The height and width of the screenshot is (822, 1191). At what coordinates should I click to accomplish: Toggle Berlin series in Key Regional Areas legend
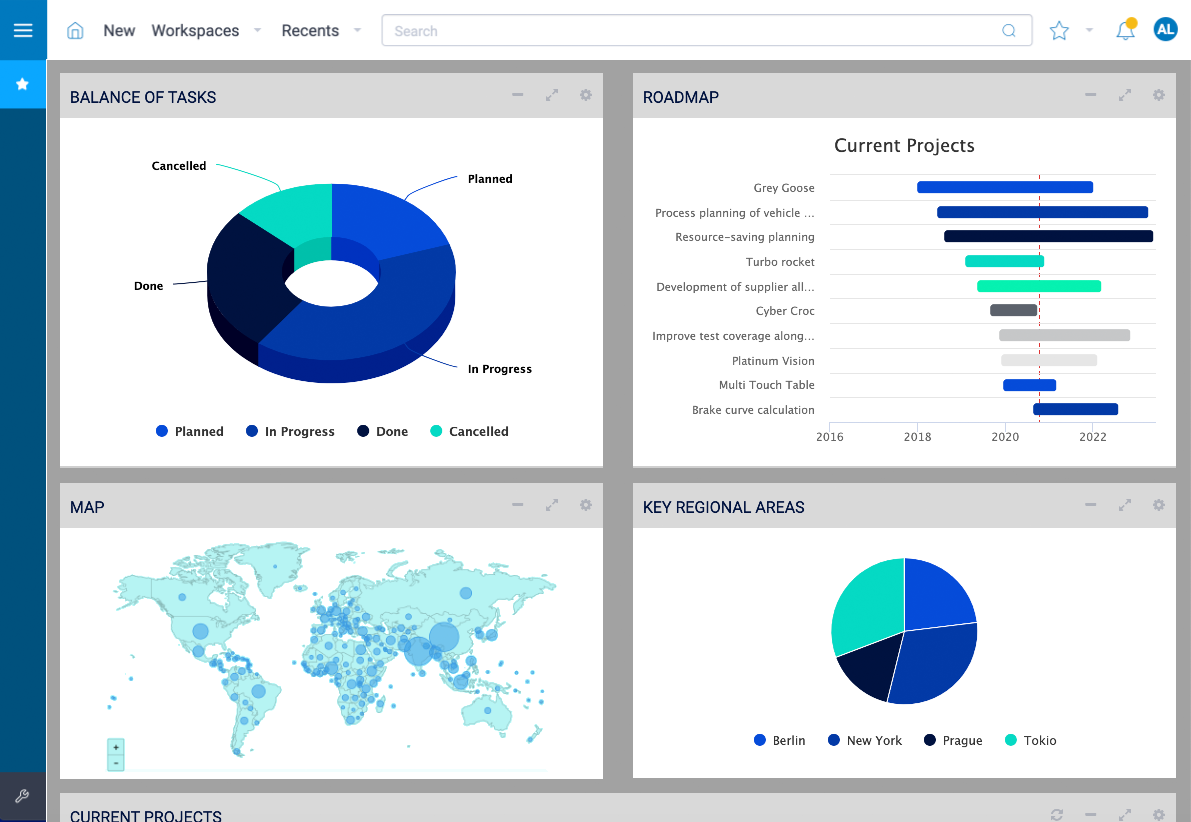click(779, 741)
